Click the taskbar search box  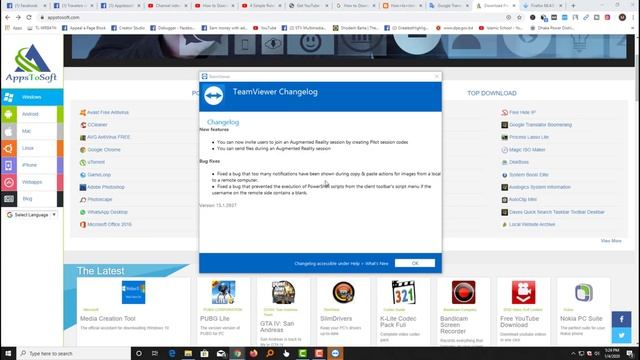coord(73,353)
